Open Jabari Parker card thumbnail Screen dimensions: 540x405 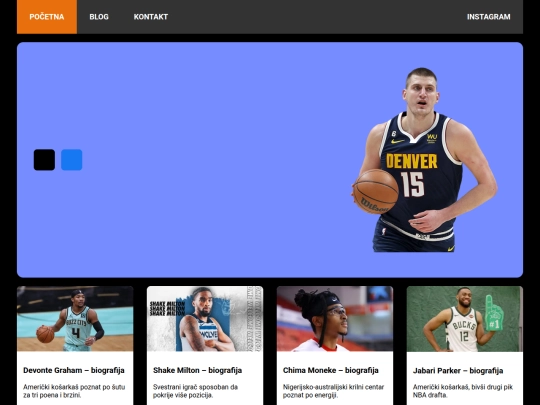465,319
